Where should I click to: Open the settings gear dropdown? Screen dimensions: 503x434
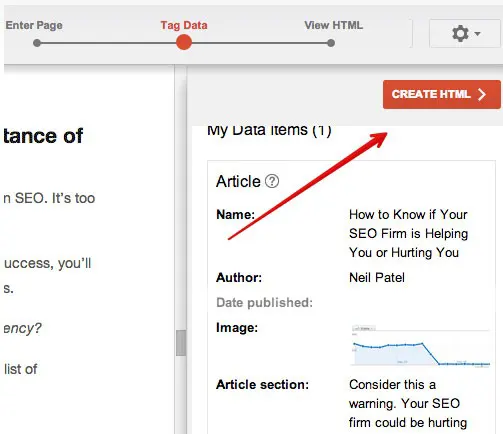click(x=465, y=33)
